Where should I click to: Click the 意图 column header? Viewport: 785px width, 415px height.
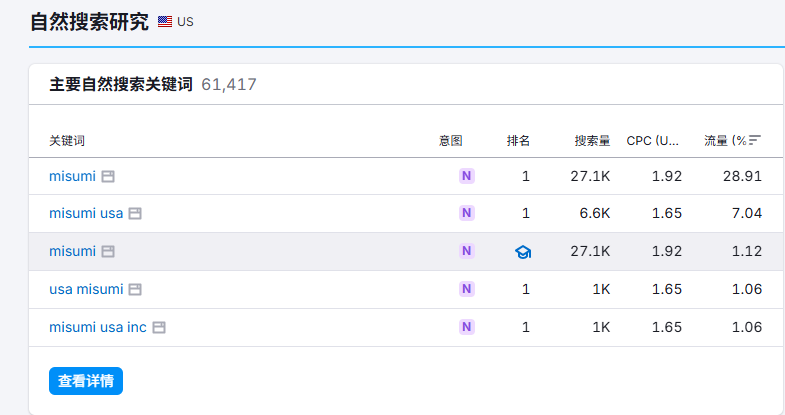coord(450,141)
